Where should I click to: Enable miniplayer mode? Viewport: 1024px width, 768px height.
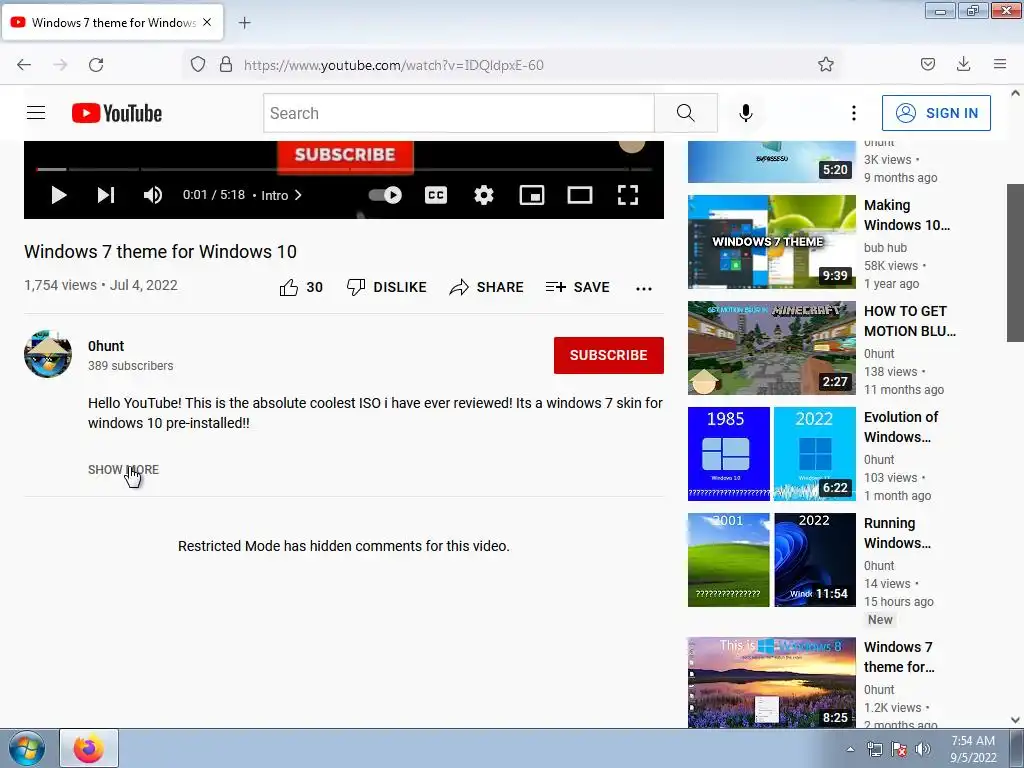pyautogui.click(x=532, y=195)
